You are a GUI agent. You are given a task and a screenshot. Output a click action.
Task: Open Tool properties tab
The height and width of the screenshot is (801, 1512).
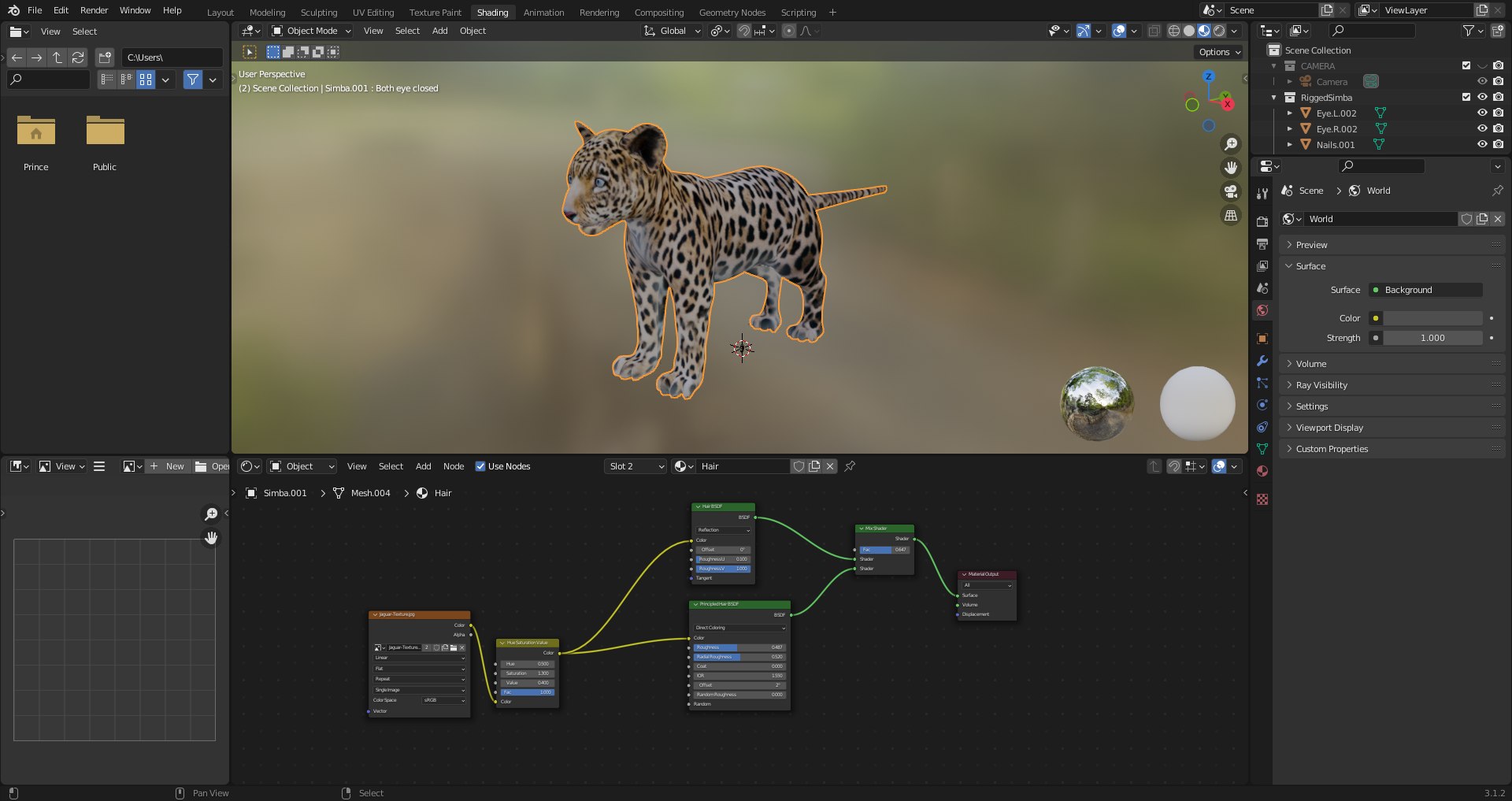(1262, 194)
